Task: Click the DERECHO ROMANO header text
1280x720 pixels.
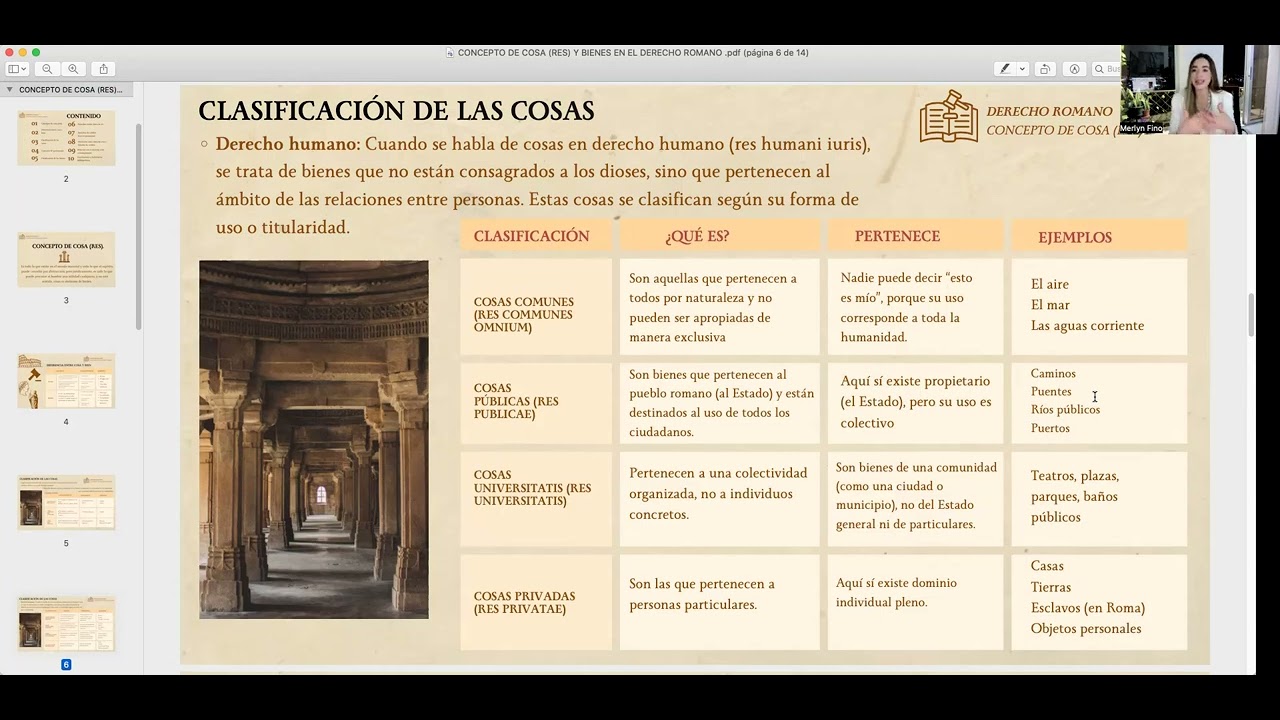Action: (1049, 111)
